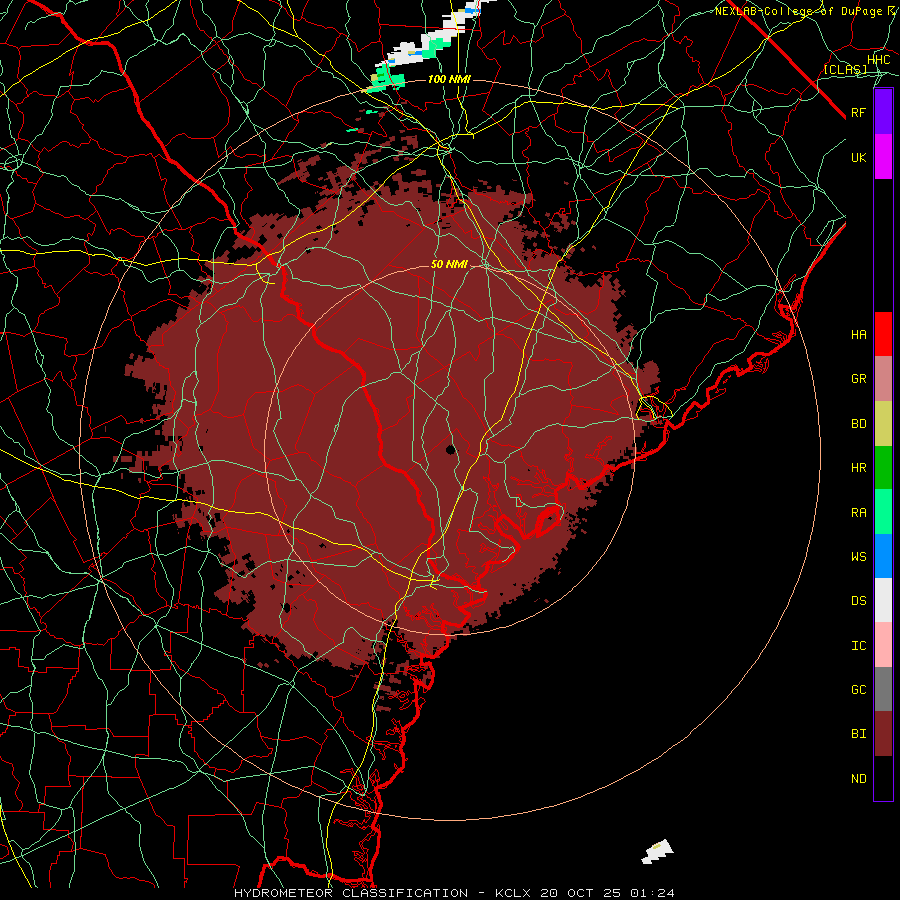The image size is (900, 900).
Task: Click the HYDROMETEOR CLASSIFICATION title text
Action: 351,893
